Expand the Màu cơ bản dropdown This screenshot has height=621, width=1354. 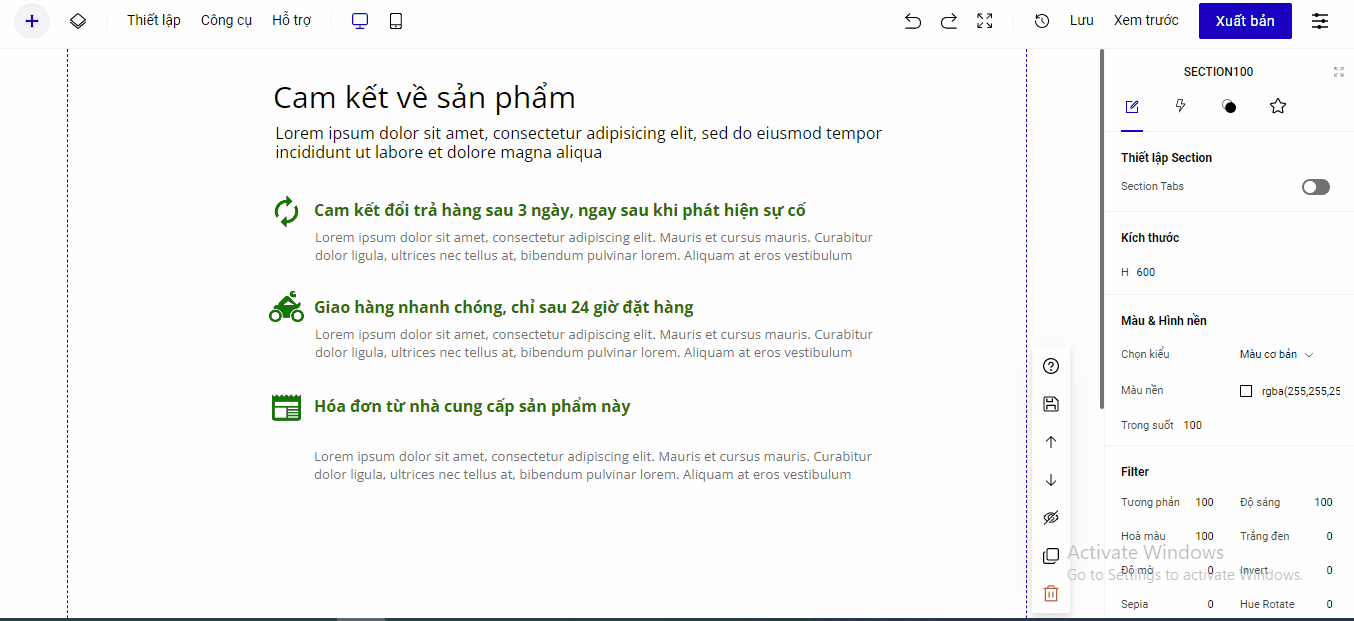1276,355
